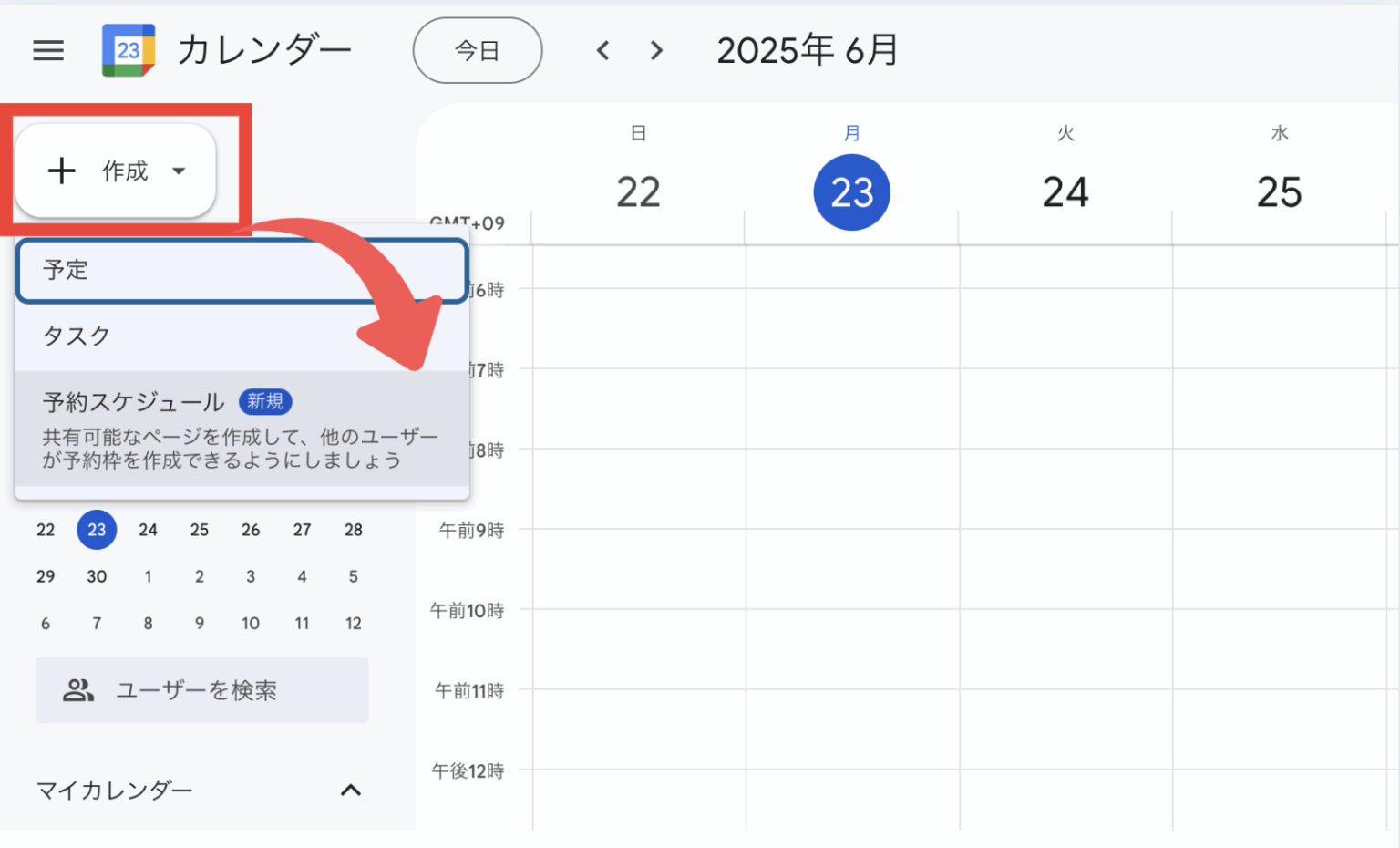This screenshot has width=1400, height=848.
Task: Click the 今日 button
Action: (x=477, y=50)
